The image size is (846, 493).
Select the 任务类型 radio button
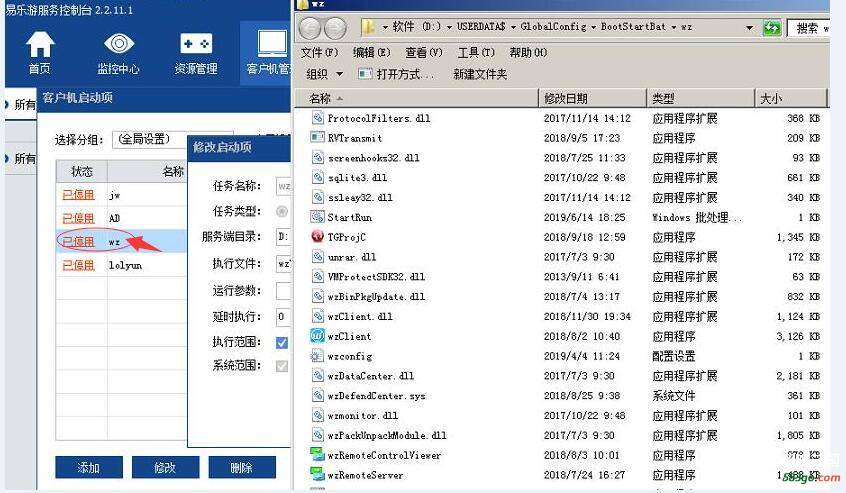[282, 211]
